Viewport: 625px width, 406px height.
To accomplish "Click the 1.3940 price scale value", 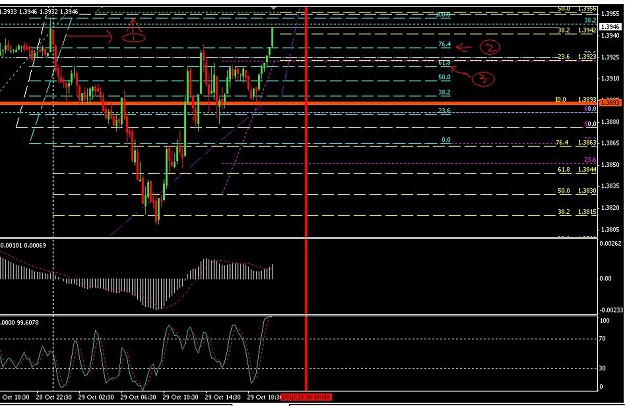I will tap(610, 35).
